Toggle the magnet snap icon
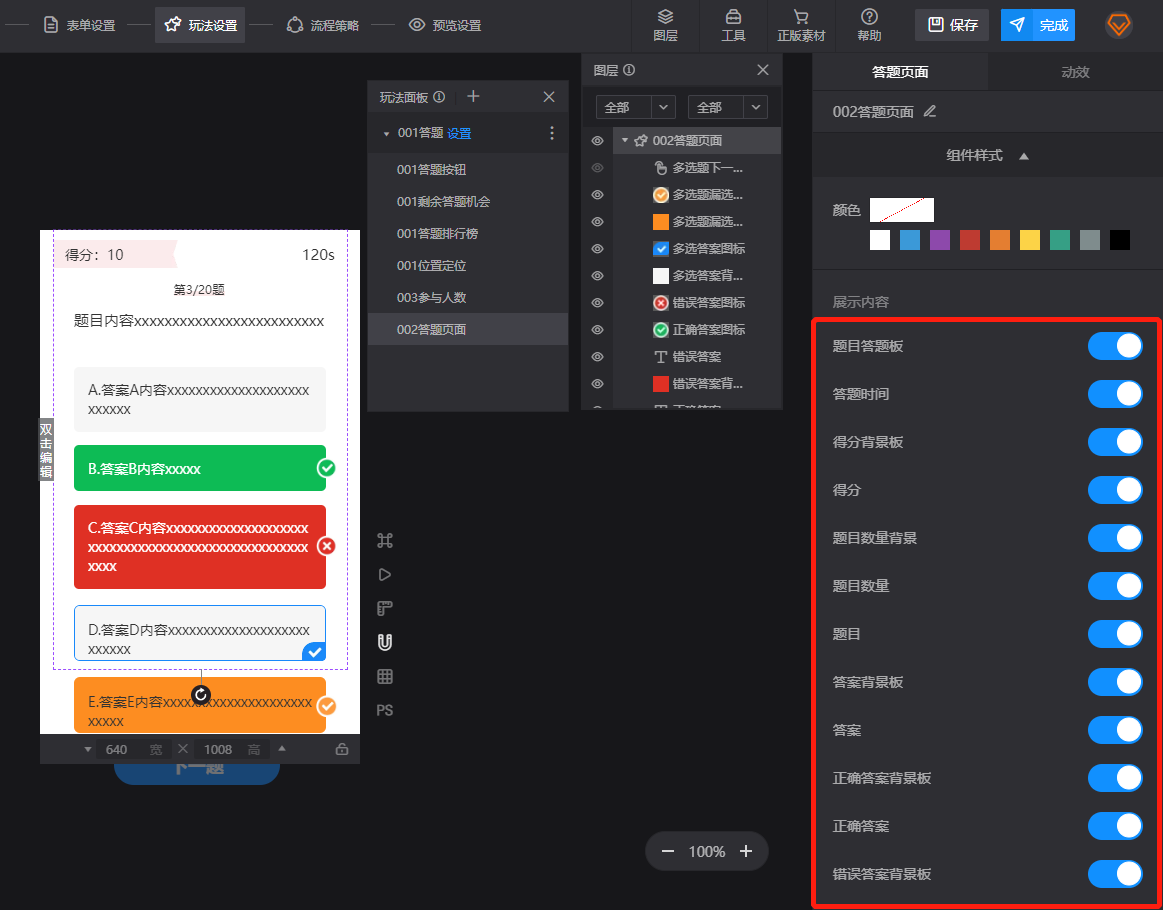This screenshot has height=910, width=1163. [x=384, y=642]
